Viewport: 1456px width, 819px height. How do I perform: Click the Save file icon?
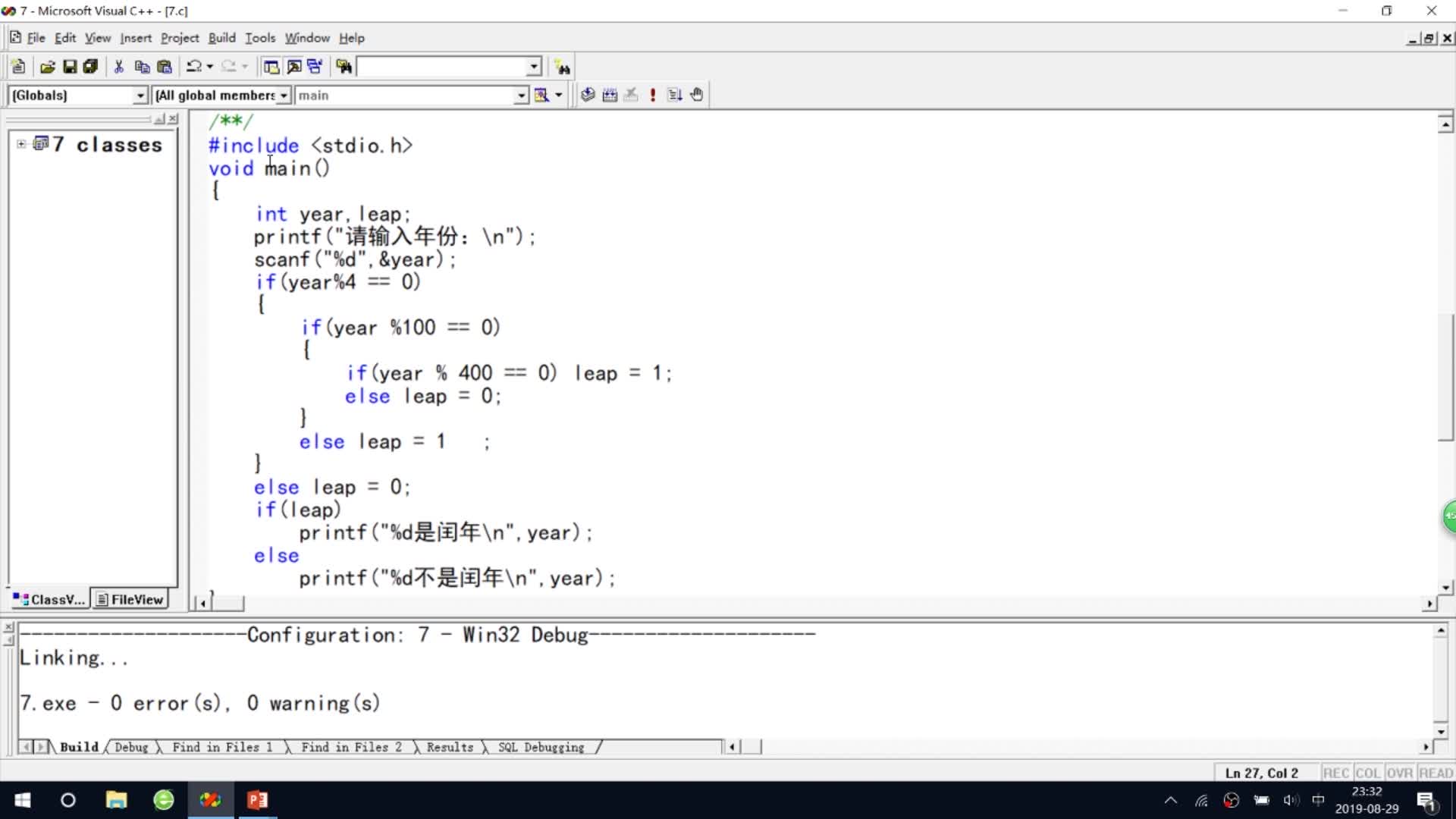70,67
